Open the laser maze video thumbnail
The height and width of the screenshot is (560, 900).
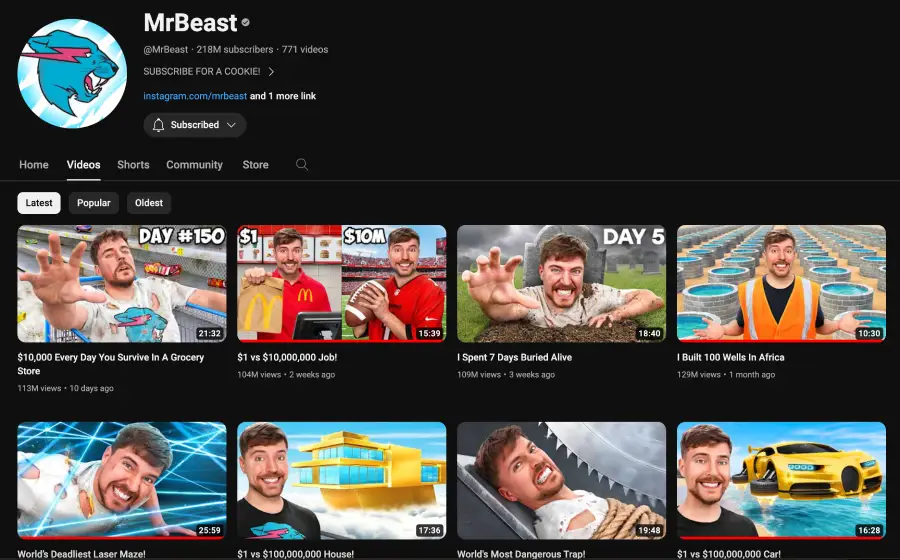tap(122, 481)
